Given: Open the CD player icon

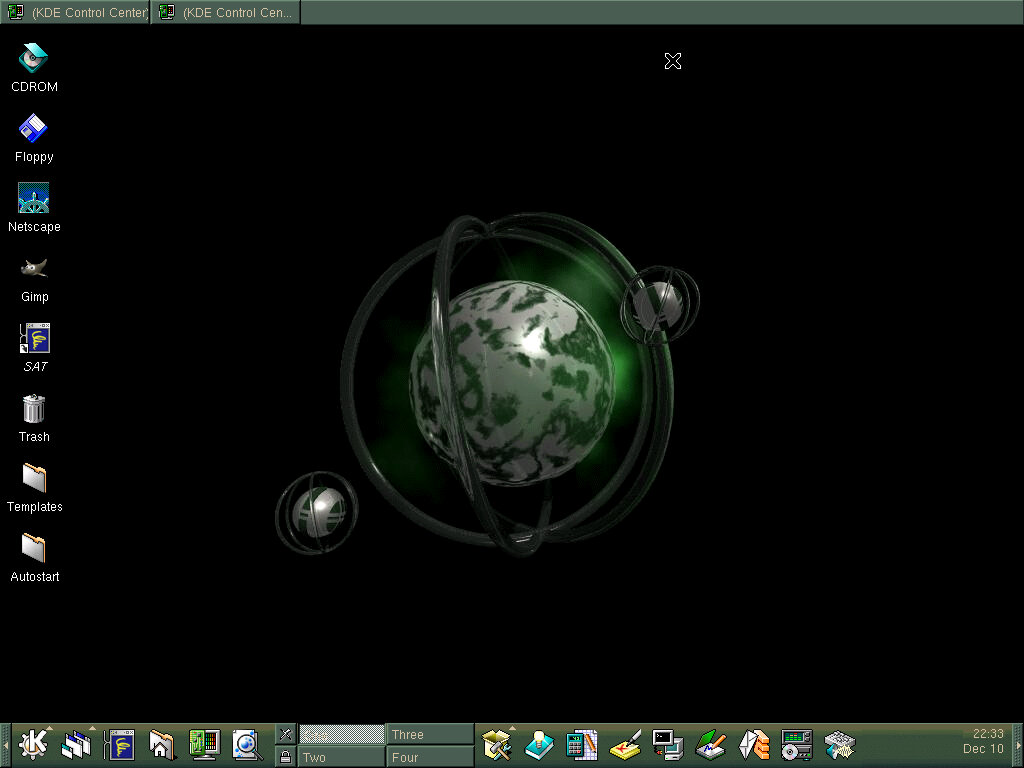Looking at the screenshot, I should (797, 745).
